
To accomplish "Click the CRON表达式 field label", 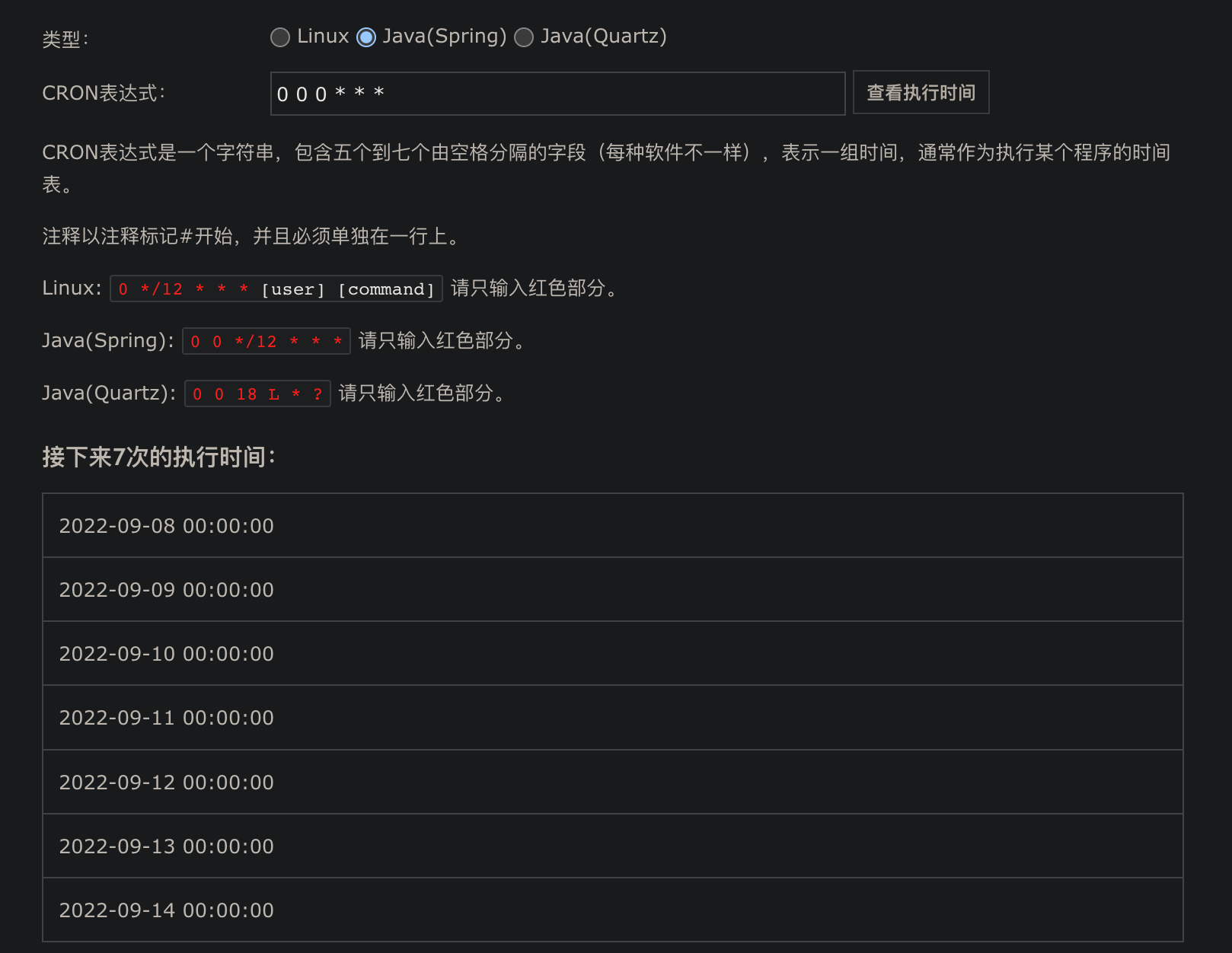I will pos(104,93).
